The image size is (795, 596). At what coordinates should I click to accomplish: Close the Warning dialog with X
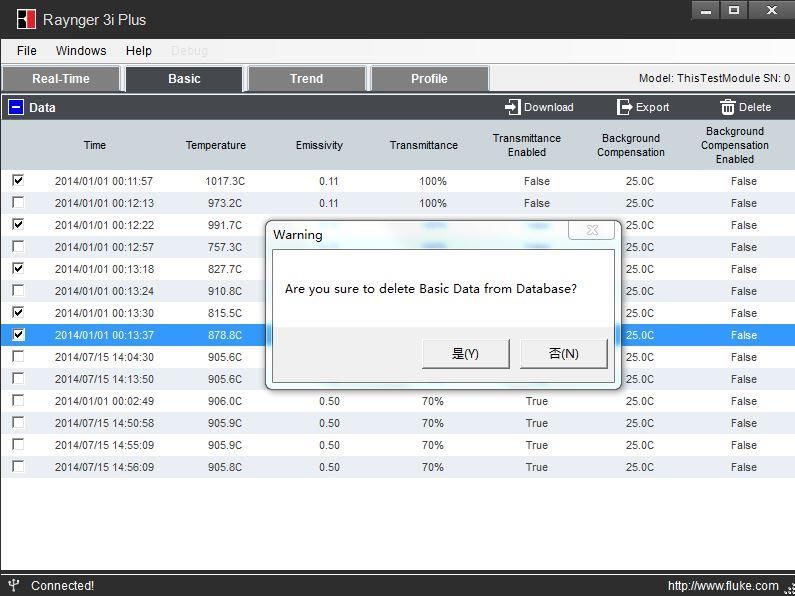[x=591, y=230]
